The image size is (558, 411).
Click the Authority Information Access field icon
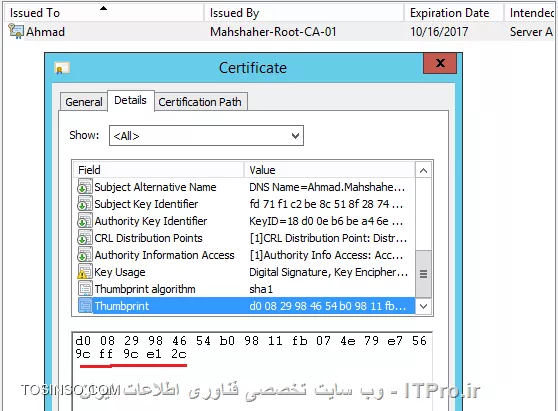(85, 255)
